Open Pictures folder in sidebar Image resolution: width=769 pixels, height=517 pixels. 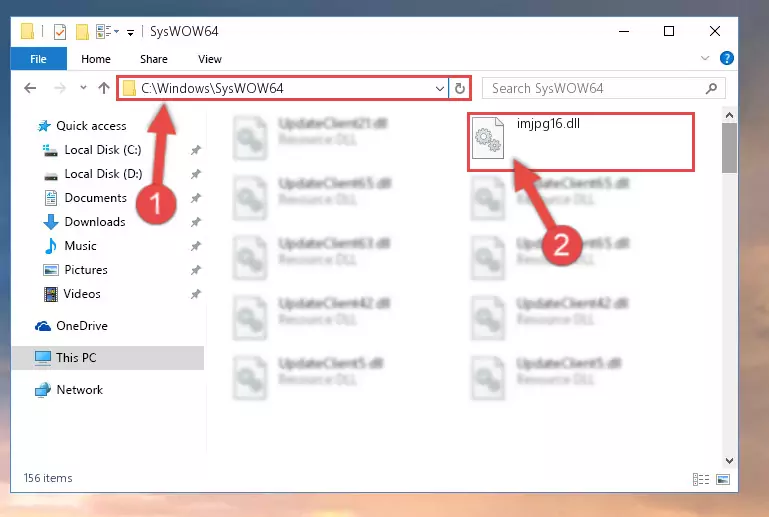(86, 270)
